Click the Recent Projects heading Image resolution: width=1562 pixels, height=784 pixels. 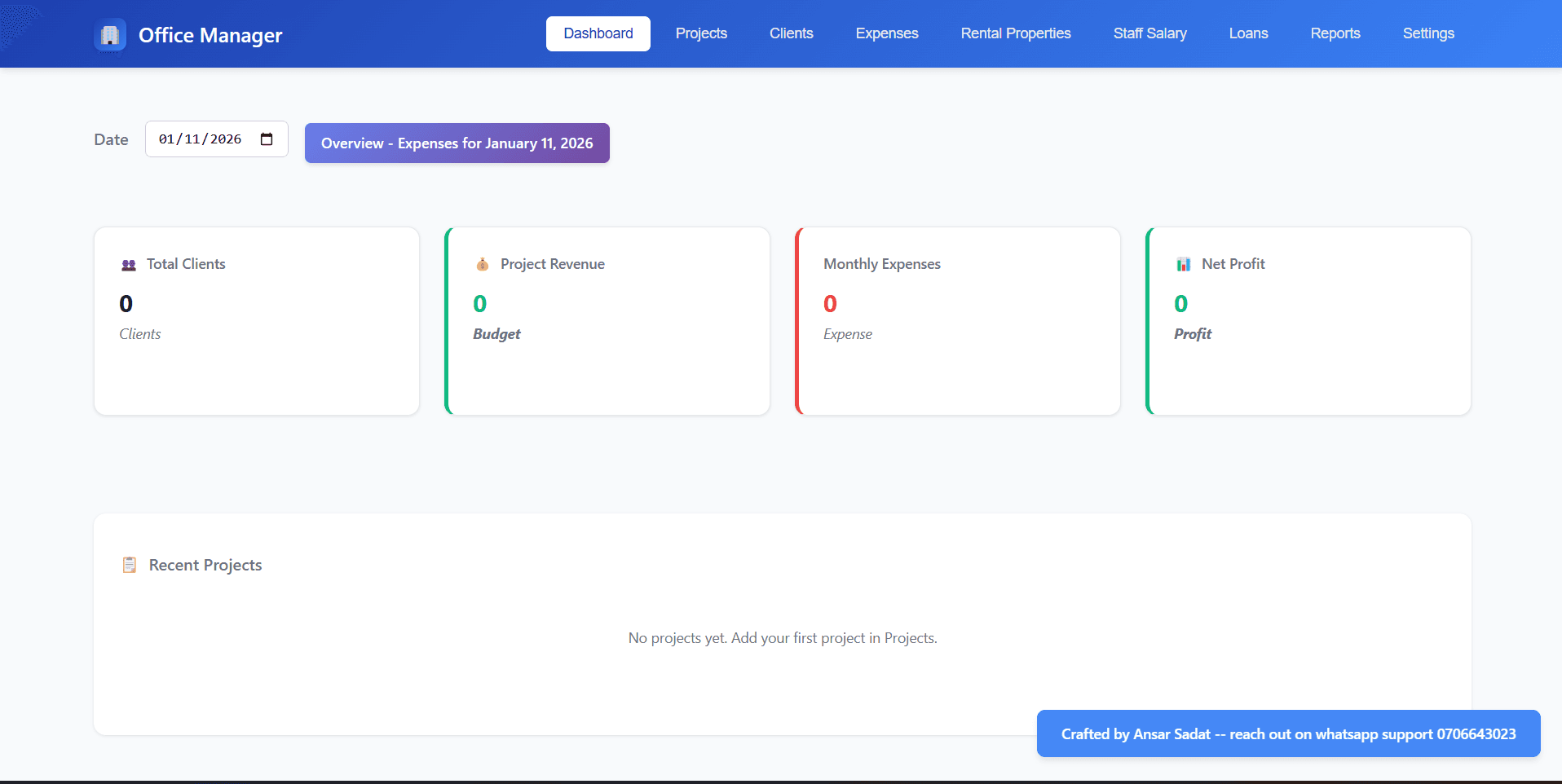(x=205, y=565)
